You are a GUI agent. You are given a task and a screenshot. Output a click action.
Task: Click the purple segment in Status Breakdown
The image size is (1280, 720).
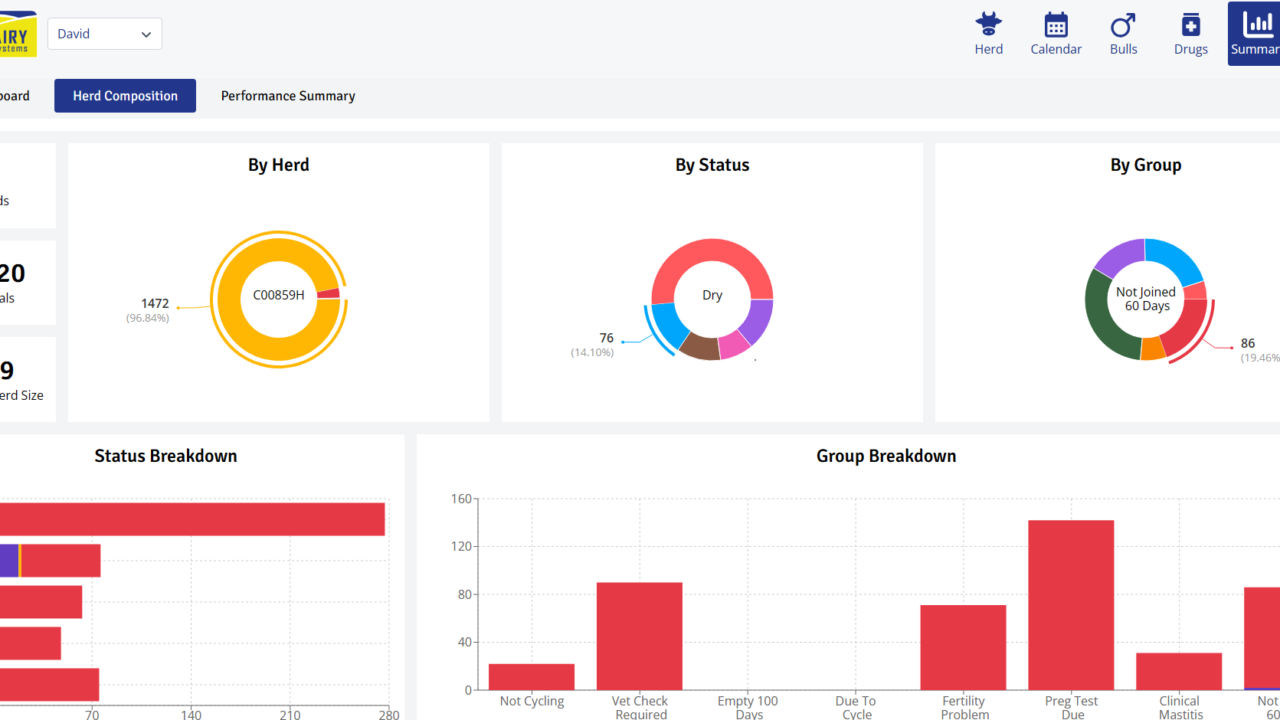[8, 561]
